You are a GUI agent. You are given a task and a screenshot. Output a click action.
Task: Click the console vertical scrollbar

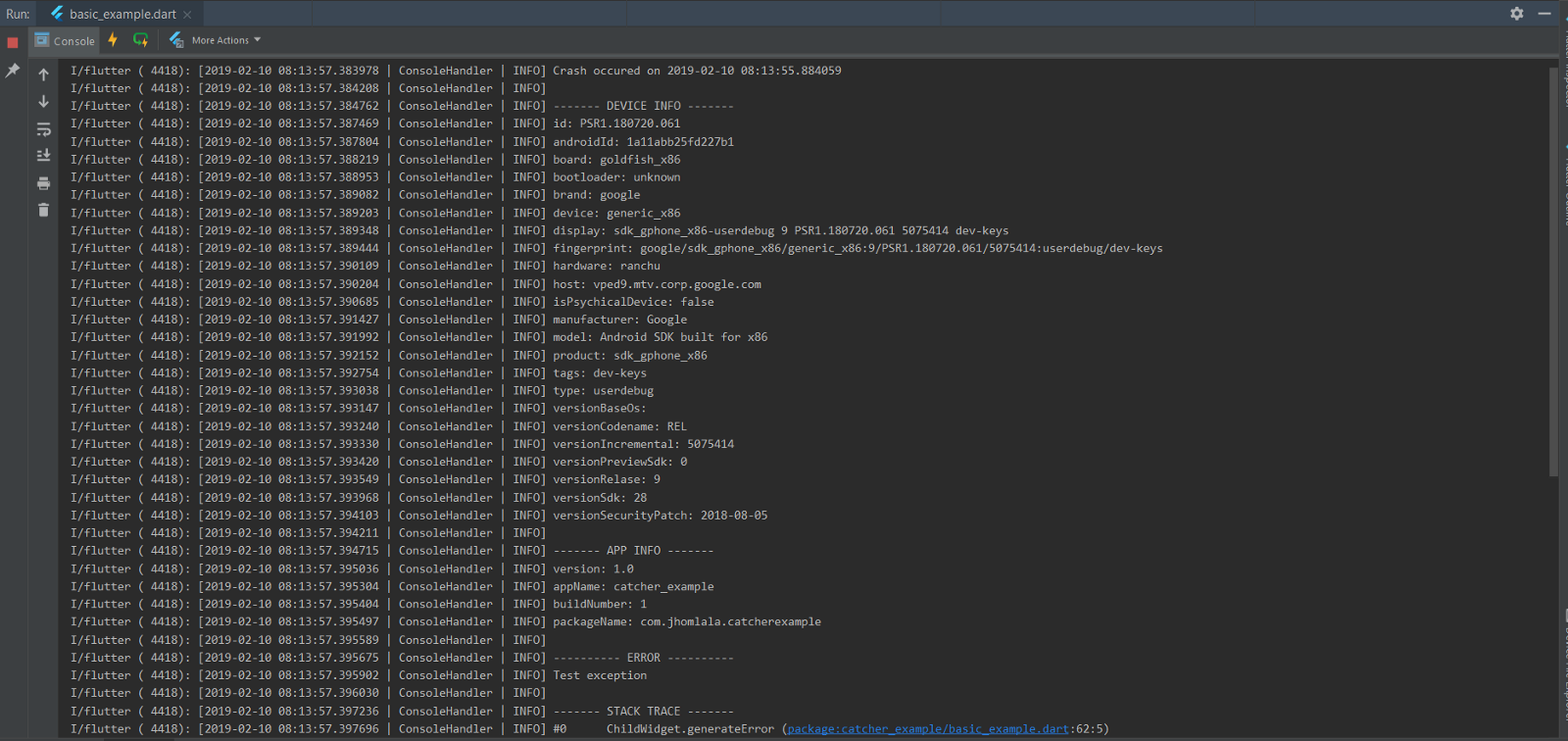[x=1553, y=272]
